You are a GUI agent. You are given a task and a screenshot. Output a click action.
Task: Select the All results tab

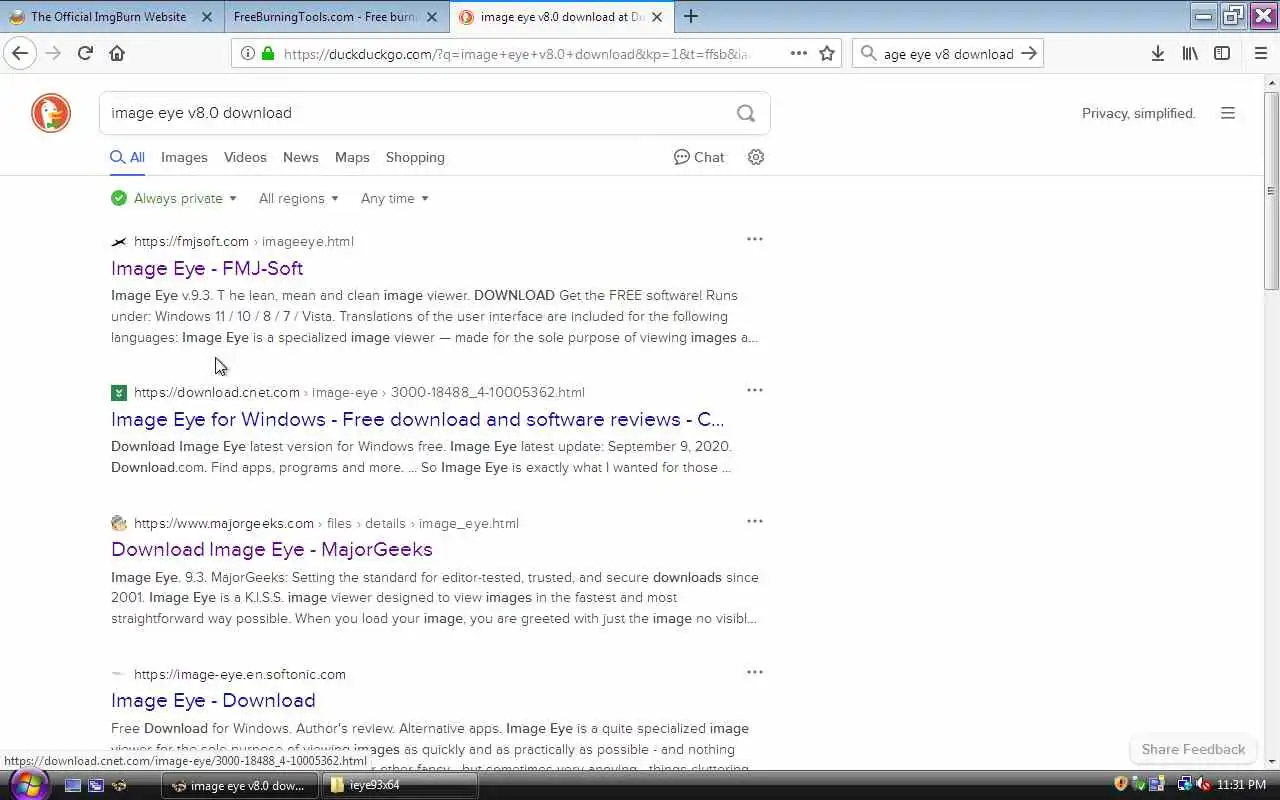click(128, 158)
